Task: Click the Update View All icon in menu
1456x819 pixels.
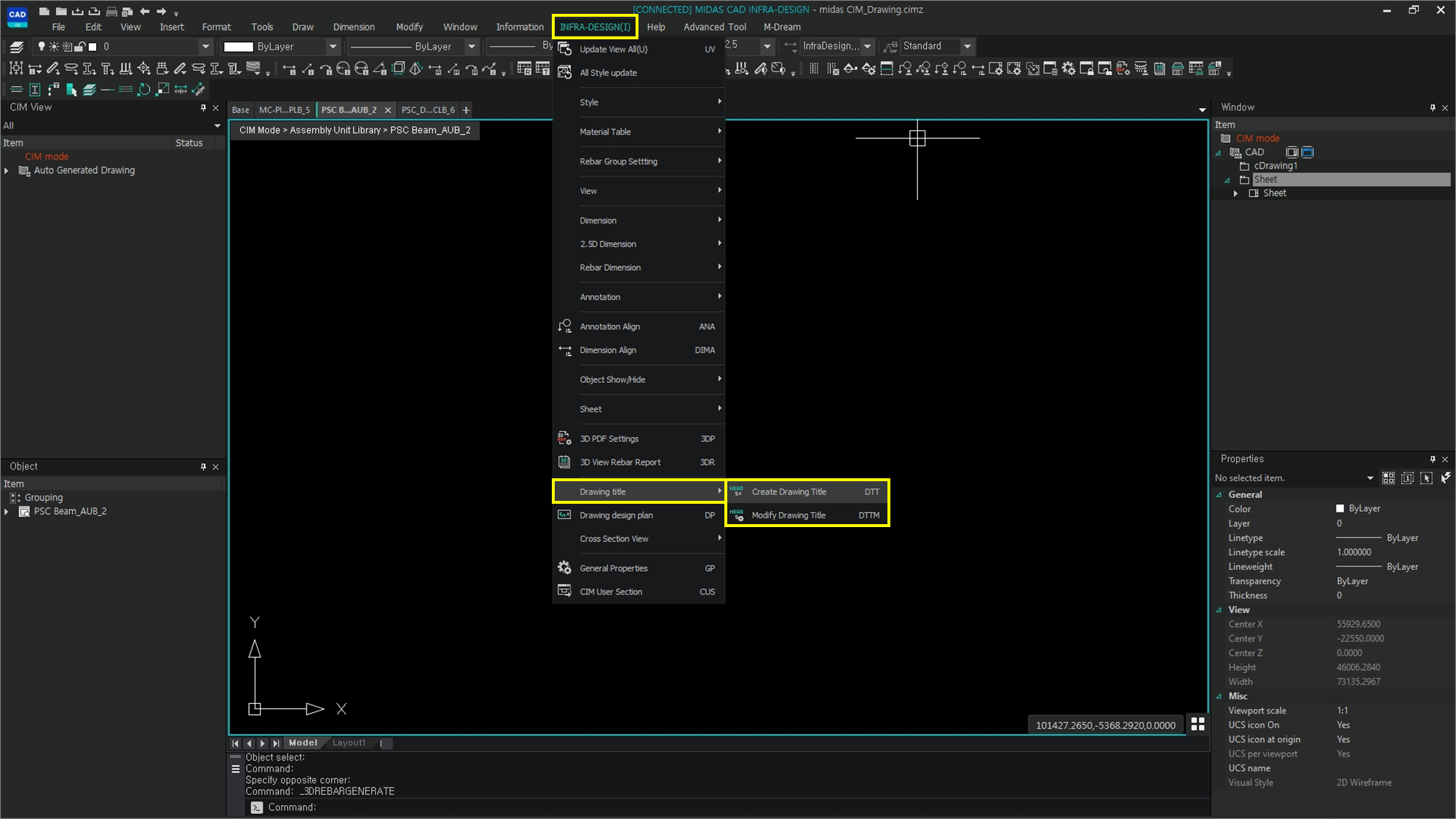Action: pos(564,49)
